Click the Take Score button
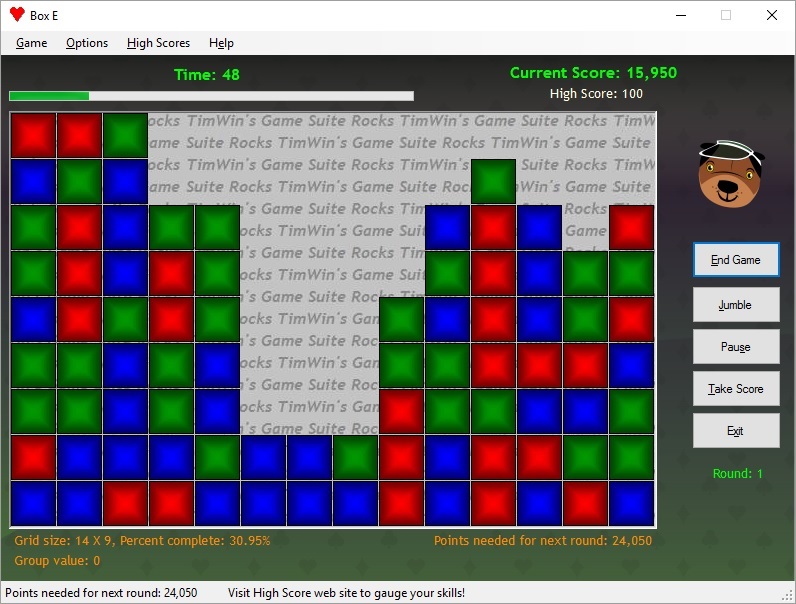The image size is (796, 604). [x=735, y=389]
